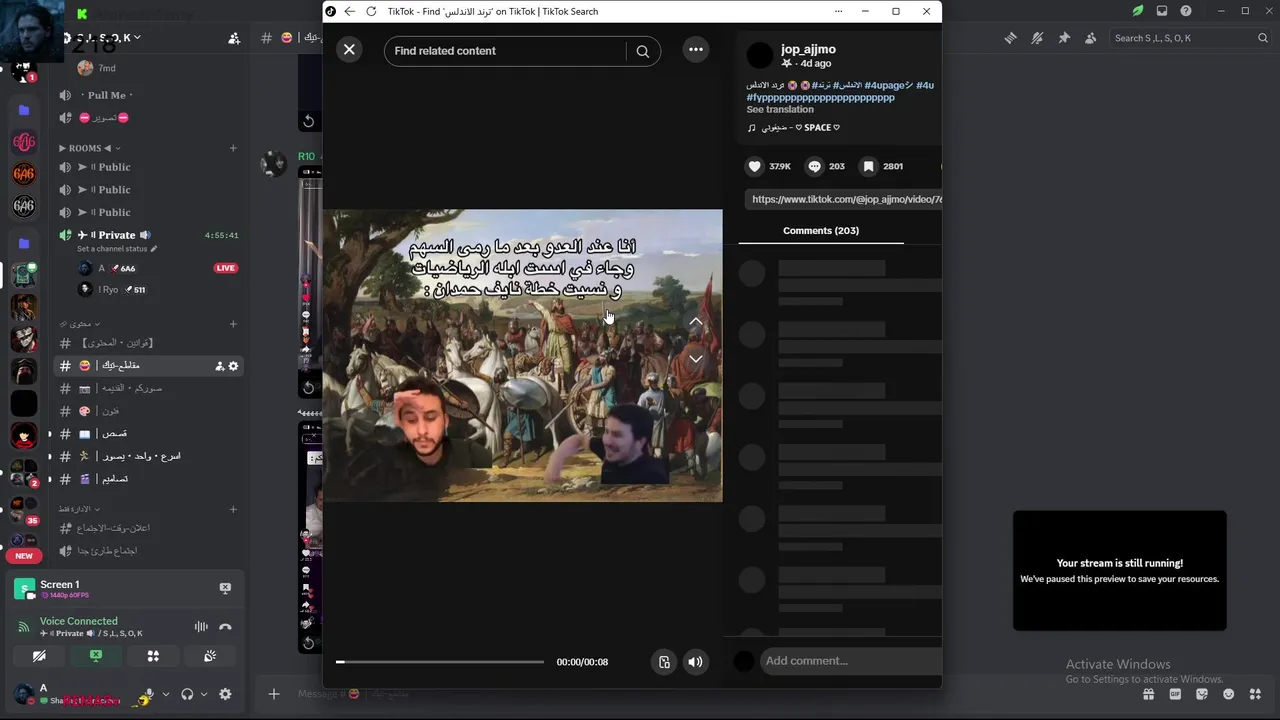Open the sticker picker

coord(1202,694)
